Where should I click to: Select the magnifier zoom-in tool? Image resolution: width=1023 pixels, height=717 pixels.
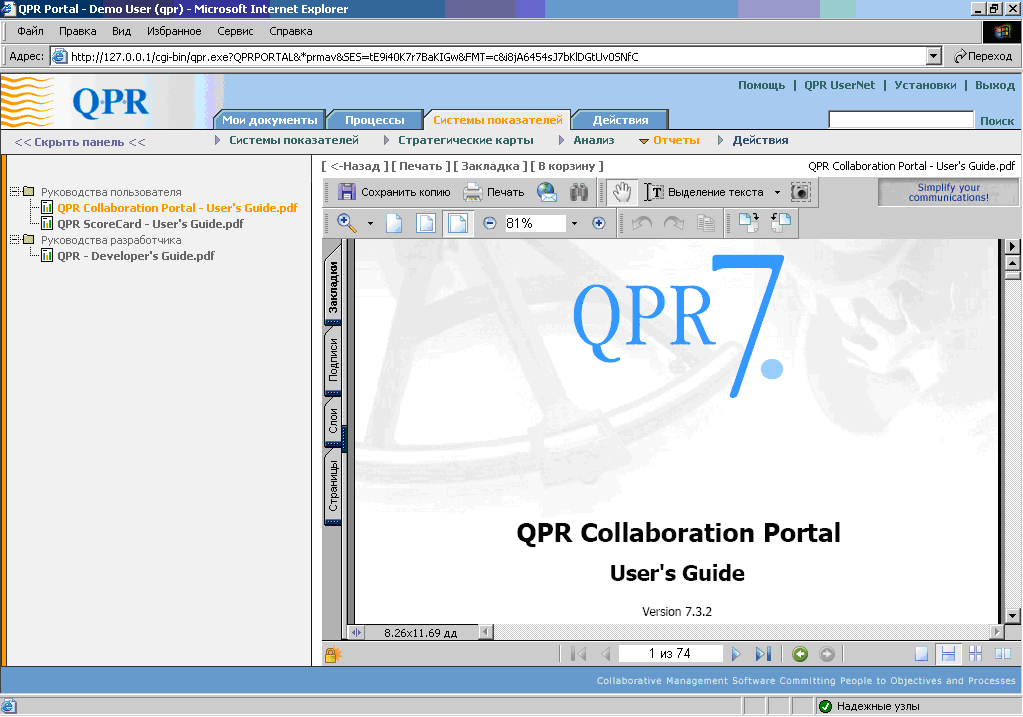point(347,223)
